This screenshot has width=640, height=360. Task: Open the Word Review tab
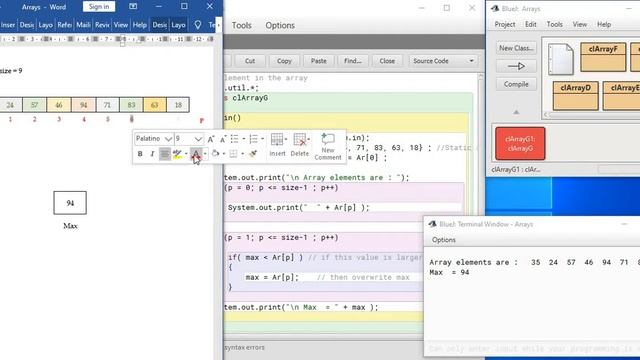click(102, 25)
